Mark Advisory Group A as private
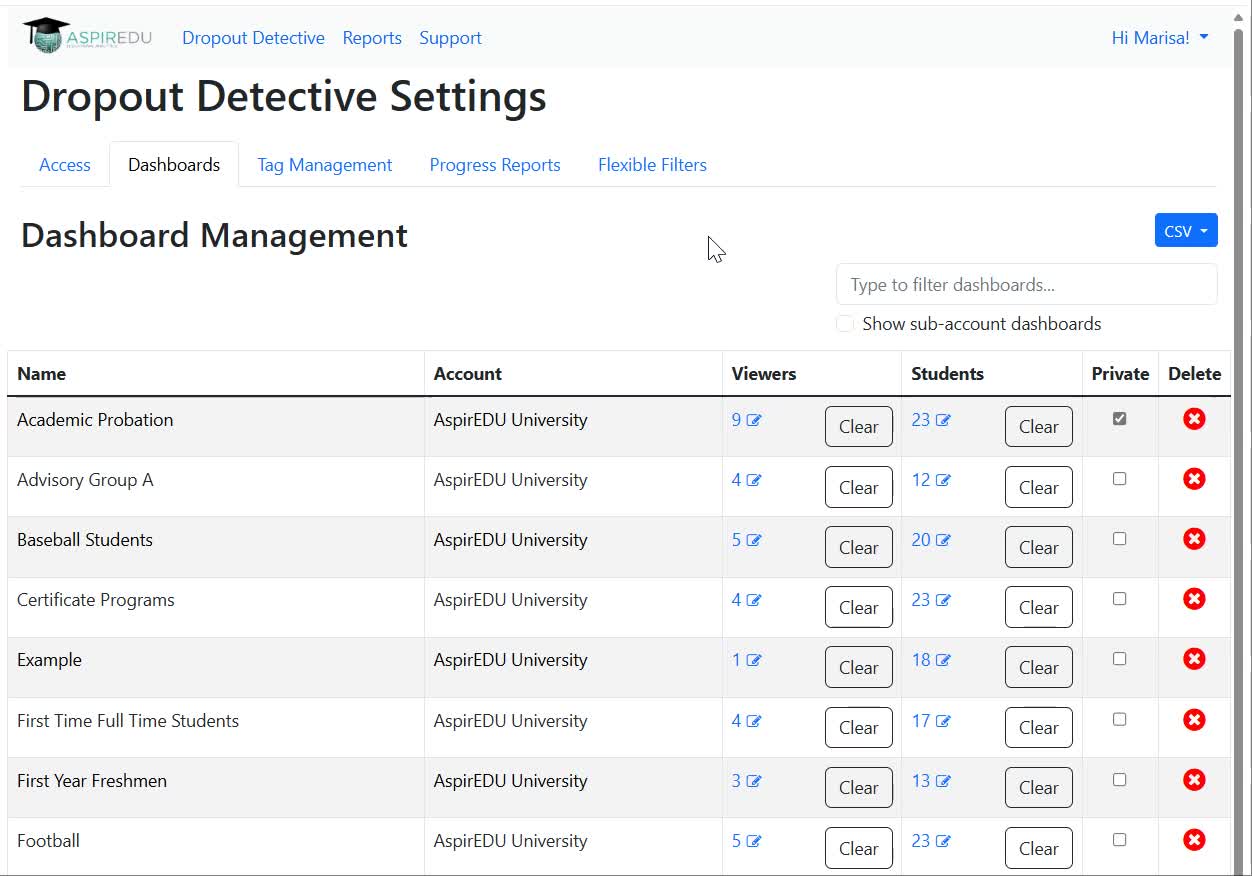Screen dimensions: 1252x876 click(1119, 479)
